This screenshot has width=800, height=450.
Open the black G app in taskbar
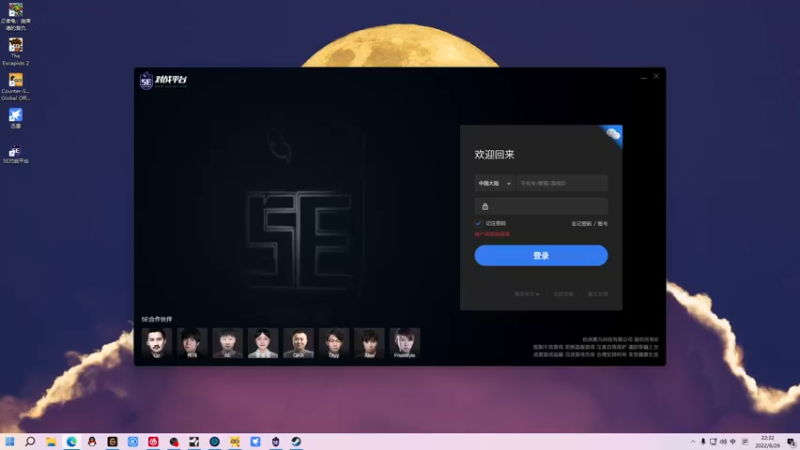pyautogui.click(x=112, y=441)
